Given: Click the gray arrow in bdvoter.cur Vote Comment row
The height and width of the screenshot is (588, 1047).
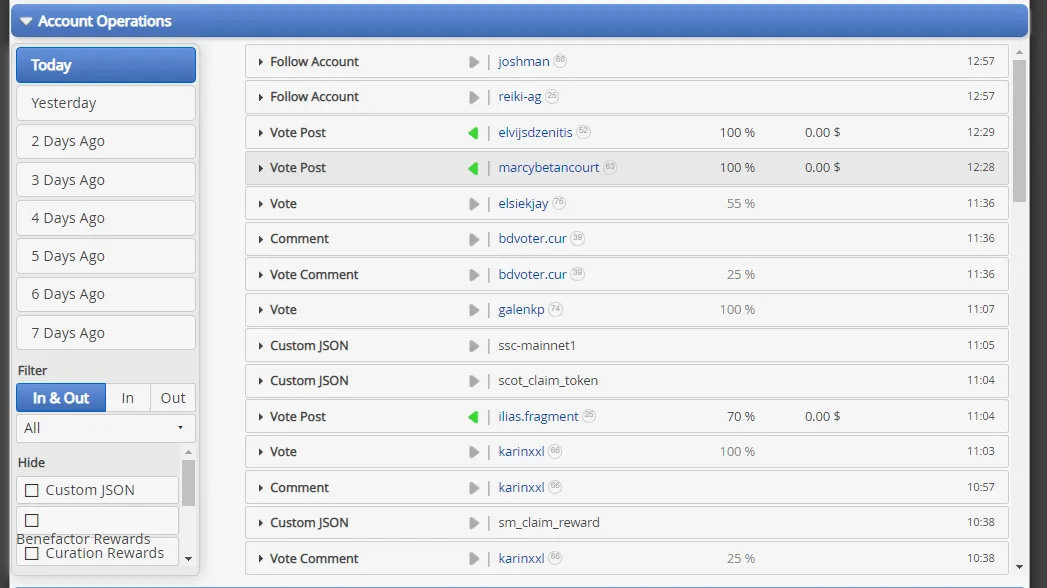Looking at the screenshot, I should click(x=473, y=275).
